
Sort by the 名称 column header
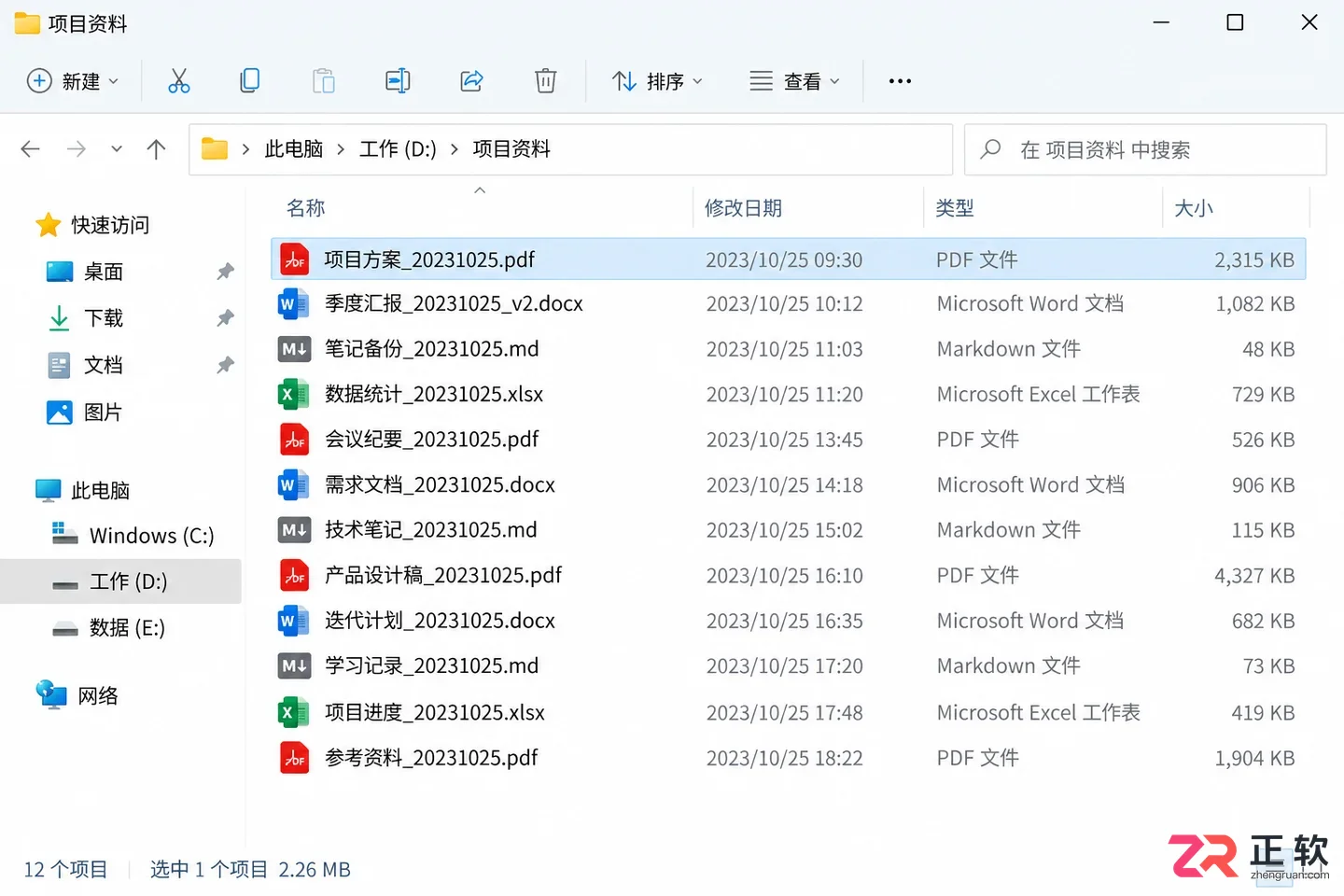(x=306, y=208)
